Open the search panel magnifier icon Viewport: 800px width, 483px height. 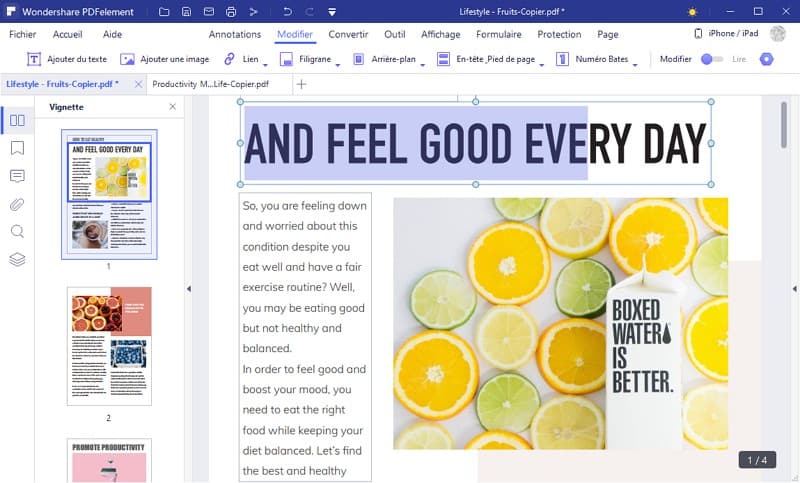(x=17, y=232)
